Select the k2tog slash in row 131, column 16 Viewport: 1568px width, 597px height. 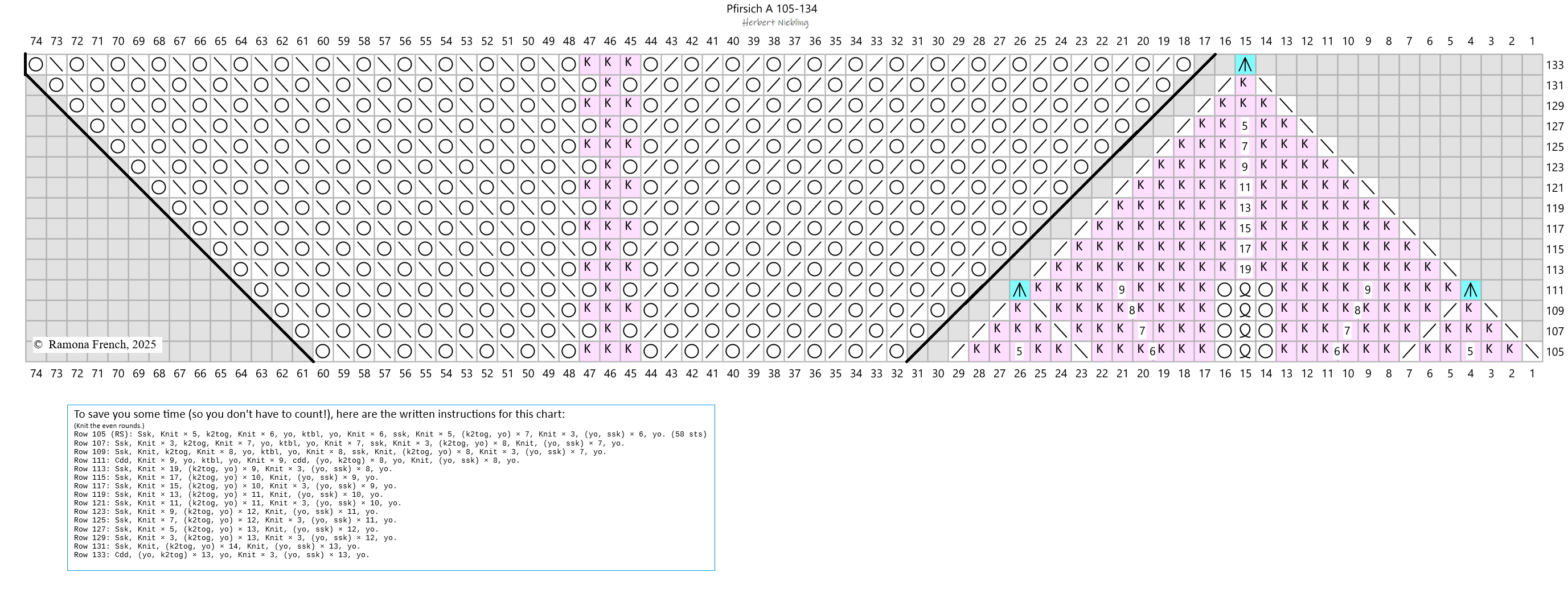[1225, 85]
